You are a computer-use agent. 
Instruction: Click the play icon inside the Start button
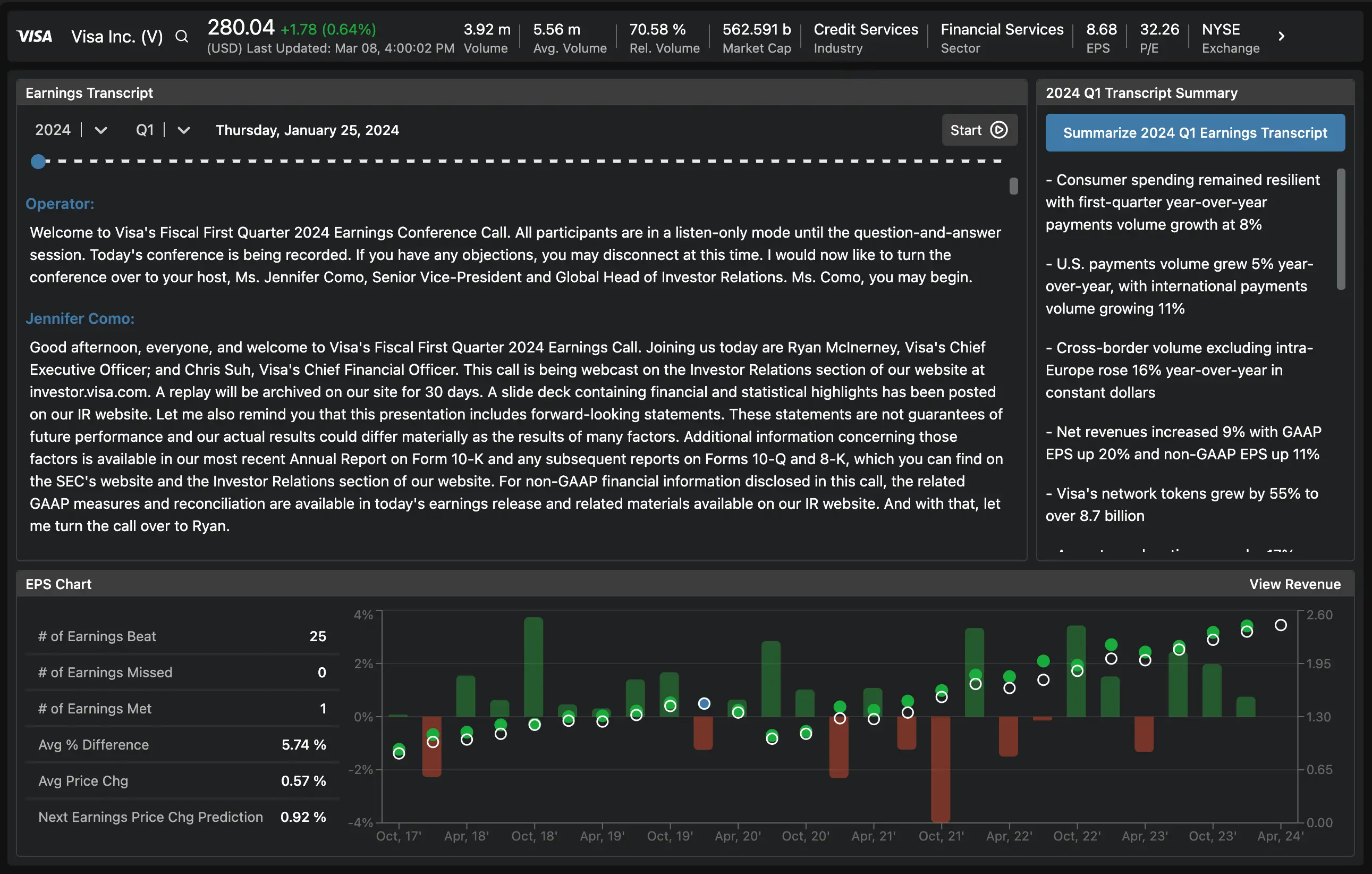pos(999,130)
